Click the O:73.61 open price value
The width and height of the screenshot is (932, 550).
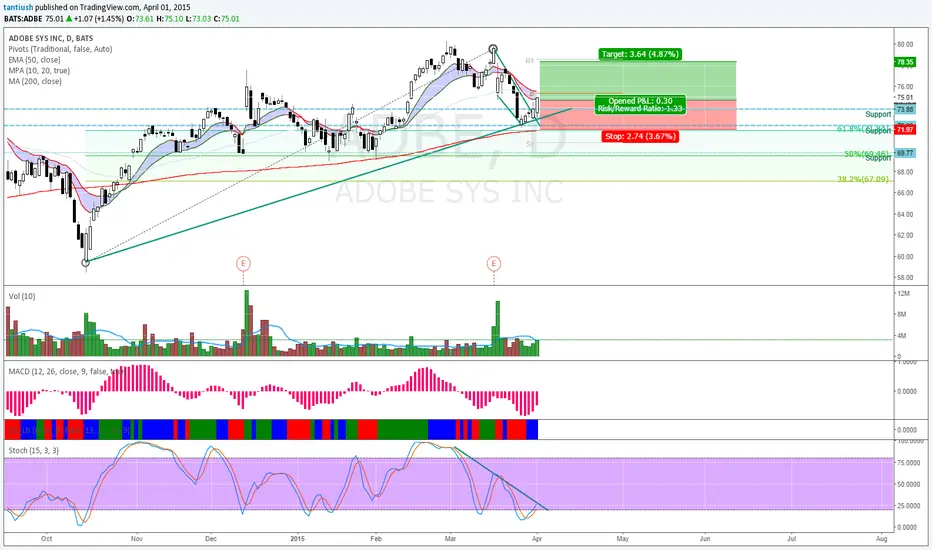[x=141, y=19]
